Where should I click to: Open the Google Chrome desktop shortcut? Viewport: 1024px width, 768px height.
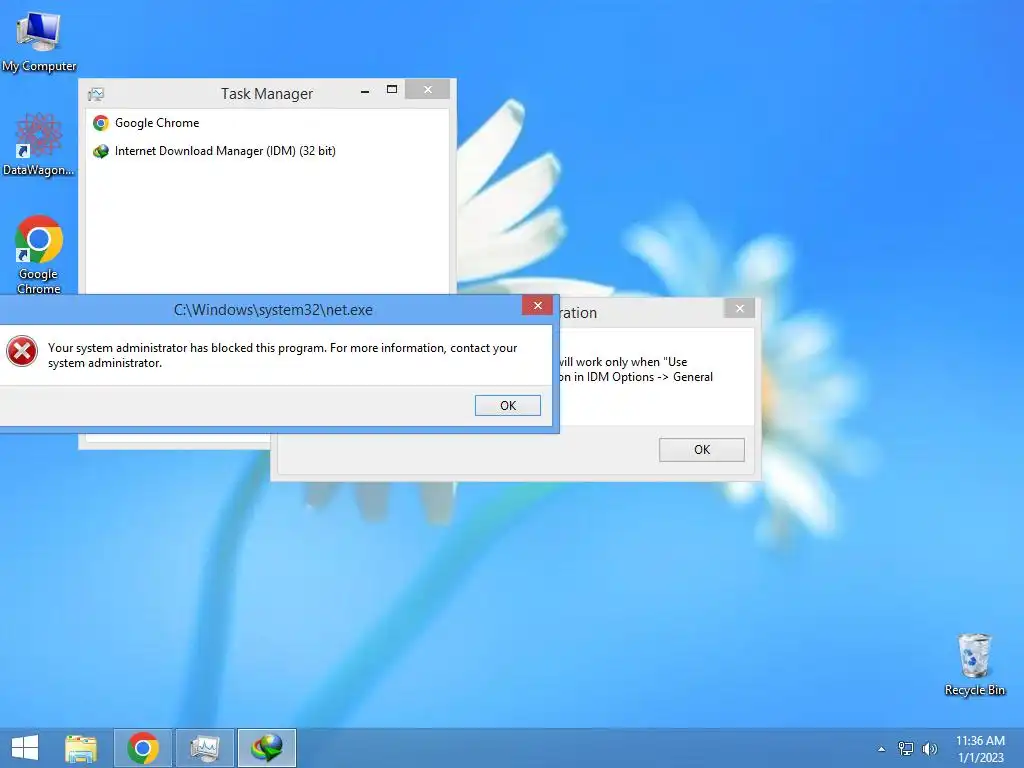click(39, 255)
